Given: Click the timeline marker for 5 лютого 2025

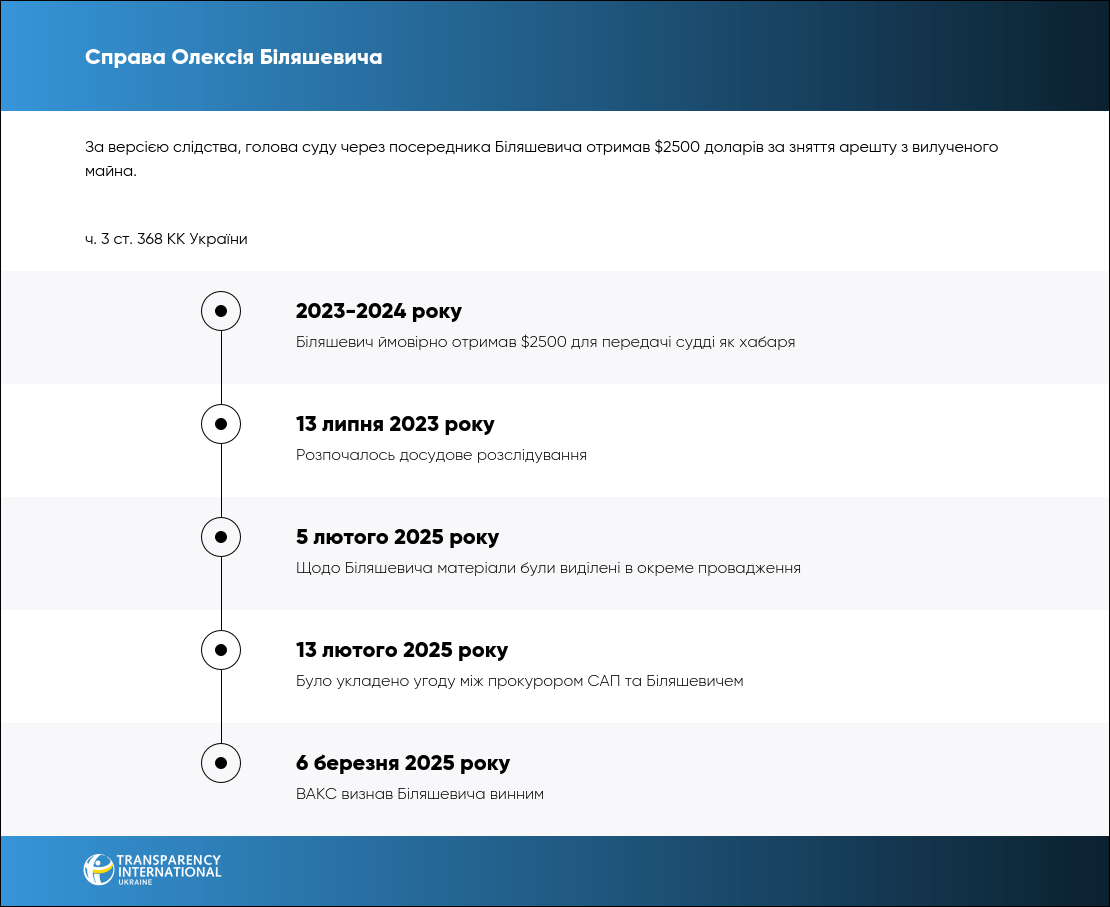Looking at the screenshot, I should coord(221,537).
